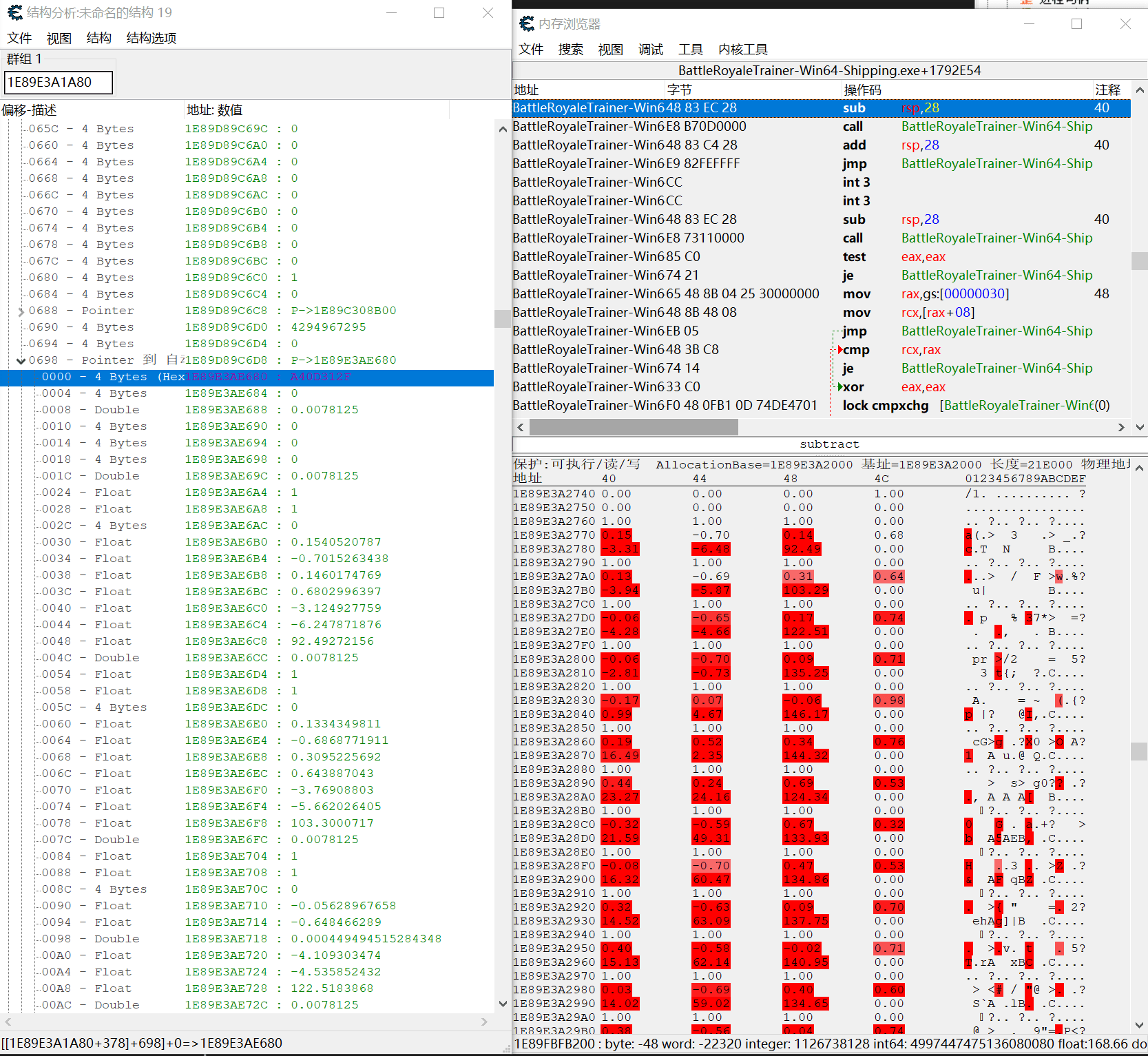The width and height of the screenshot is (1148, 1056).
Task: Select the highlighted sub rsp,28 instruction
Action: 822,108
